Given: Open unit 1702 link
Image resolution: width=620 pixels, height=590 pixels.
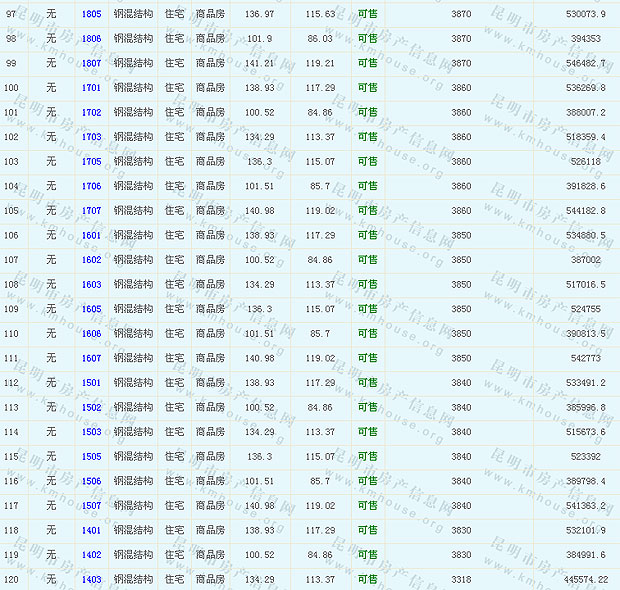Looking at the screenshot, I should click(x=91, y=113).
